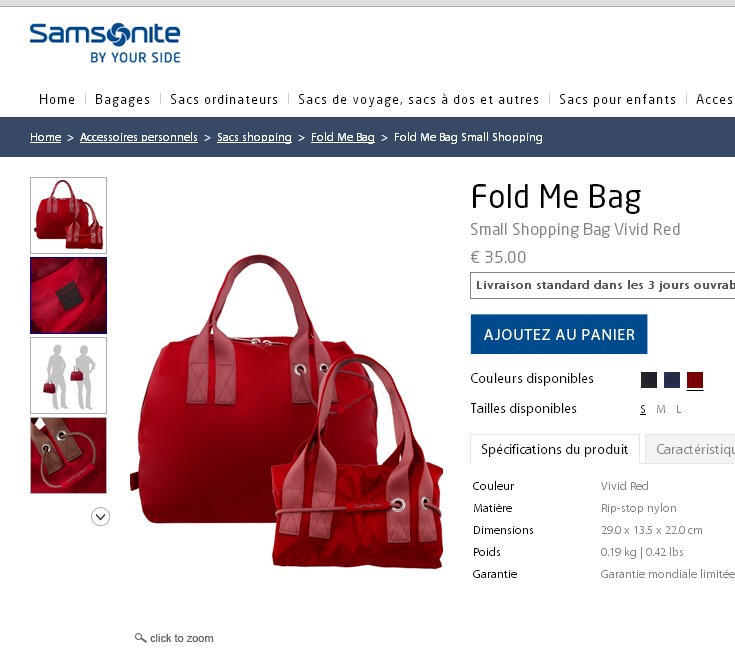Click the Samsonite logo
Image resolution: width=735 pixels, height=648 pixels.
point(105,43)
